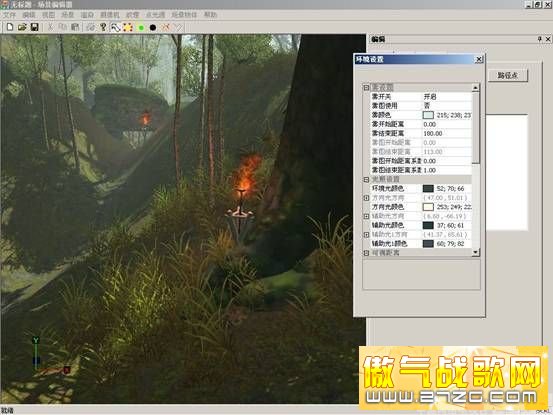553x415 pixels.
Task: Edit the 雾结束距离 value 180.00
Action: (433, 133)
